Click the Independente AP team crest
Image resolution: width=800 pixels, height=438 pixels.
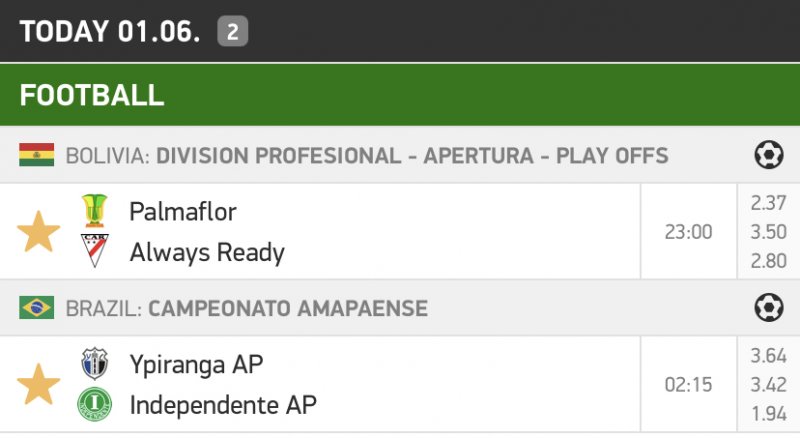[95, 404]
